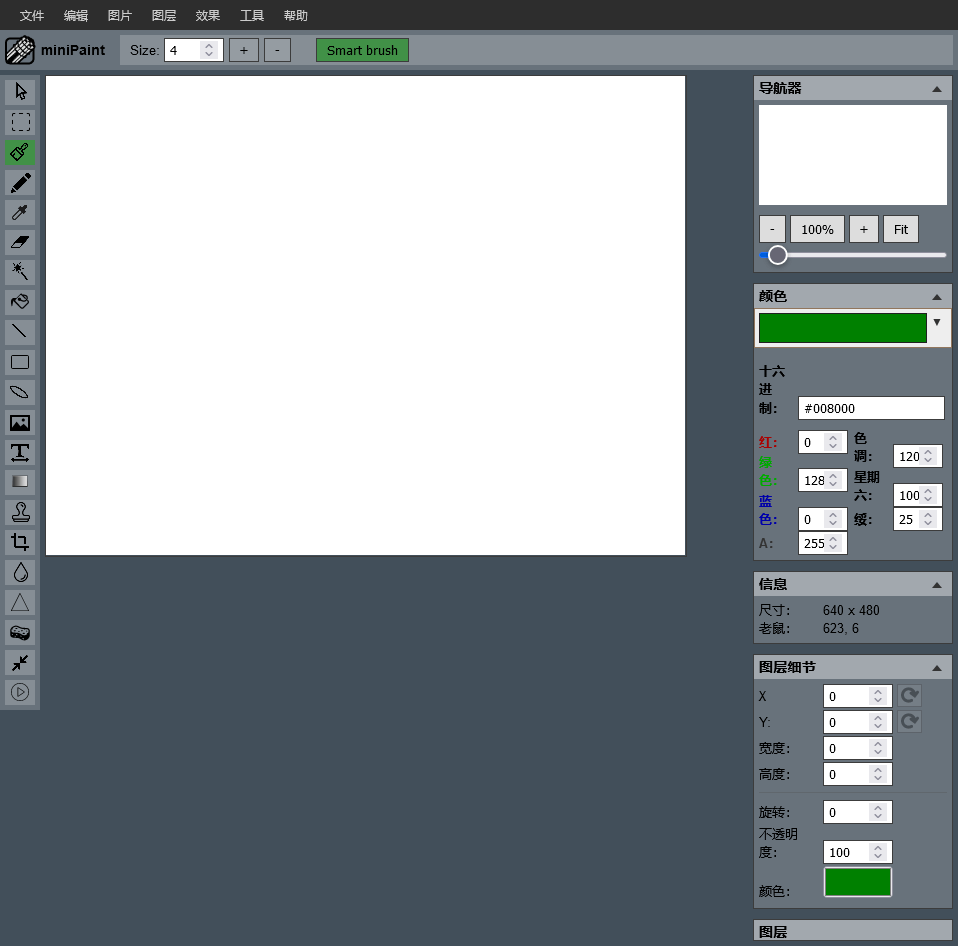Screen dimensions: 958x946
Task: Choose the dashed rectangle Selection tool
Action: point(20,122)
